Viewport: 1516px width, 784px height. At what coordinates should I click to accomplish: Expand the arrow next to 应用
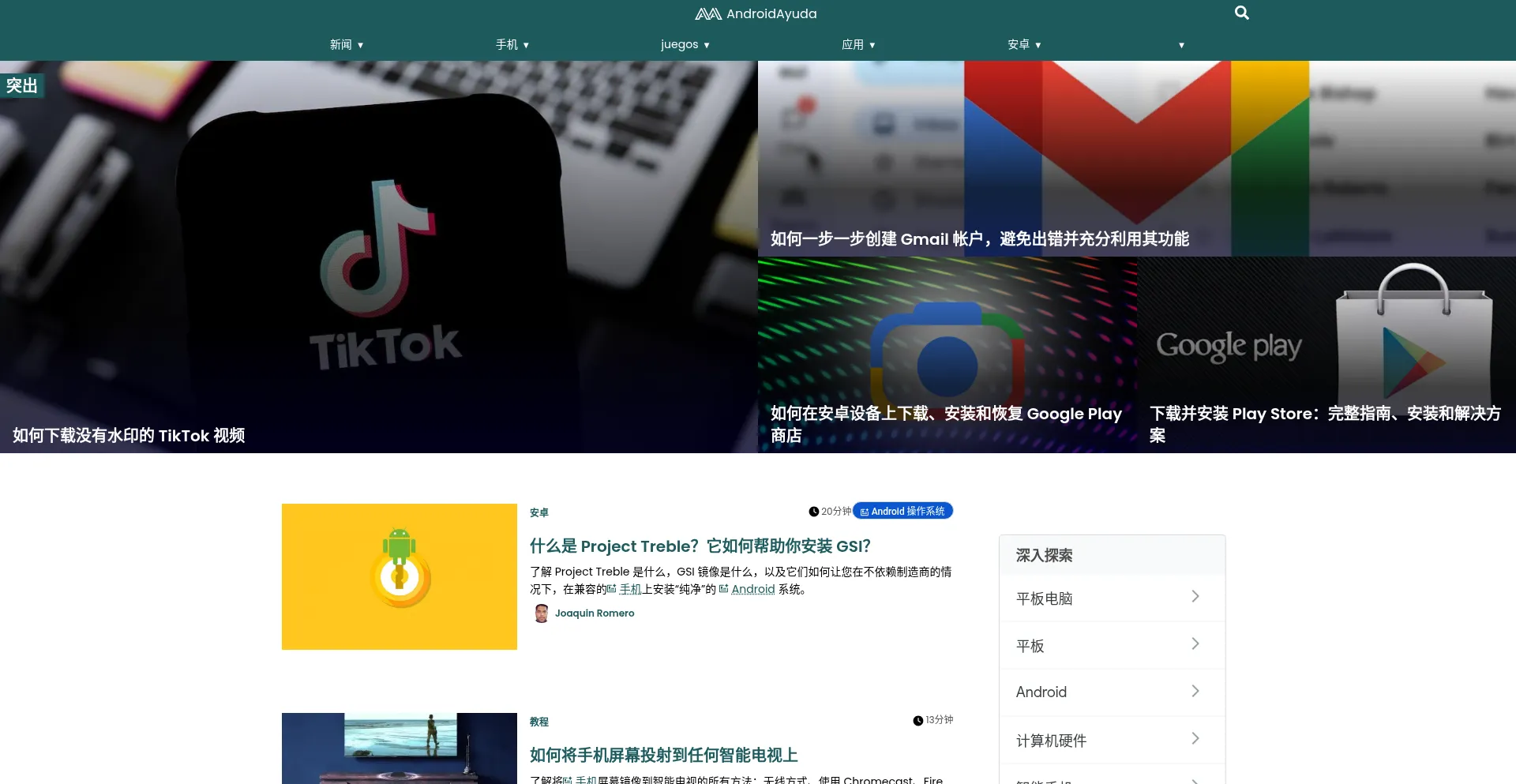[x=872, y=45]
